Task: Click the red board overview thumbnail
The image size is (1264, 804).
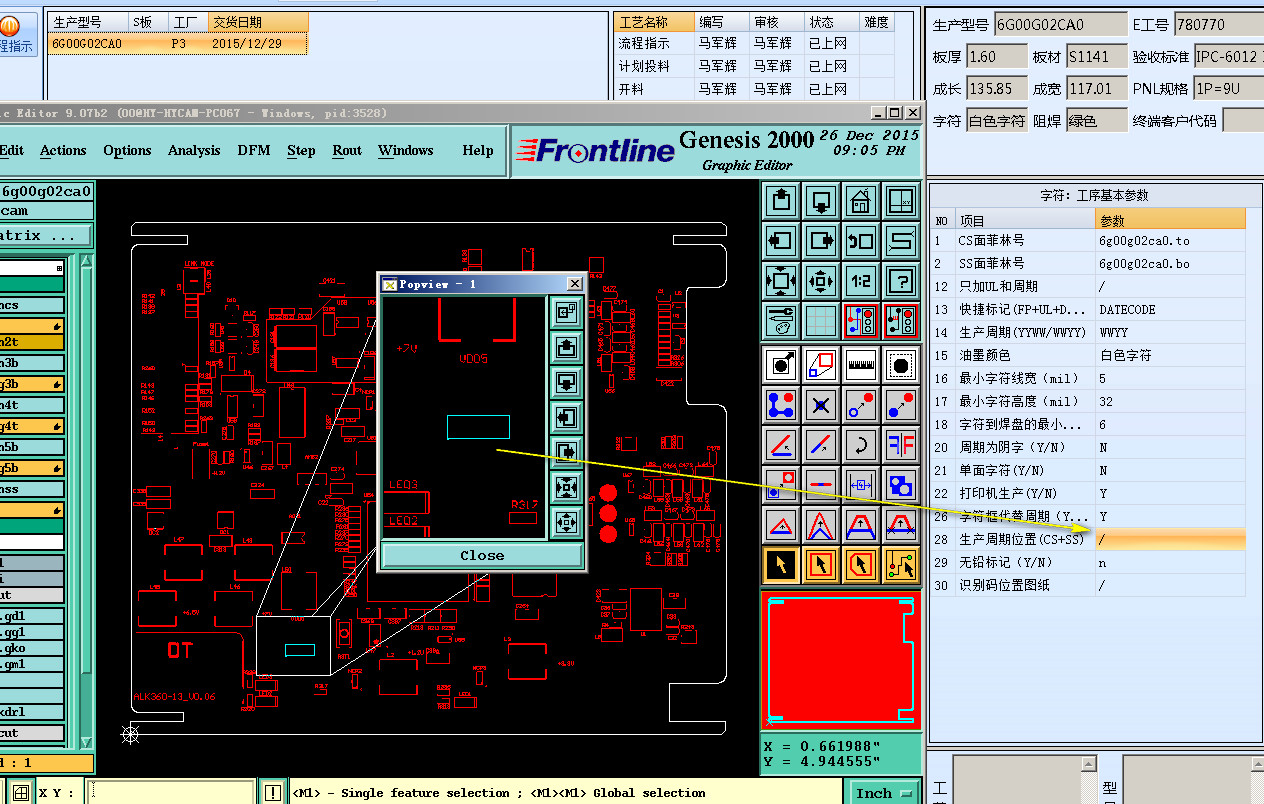Action: (840, 659)
